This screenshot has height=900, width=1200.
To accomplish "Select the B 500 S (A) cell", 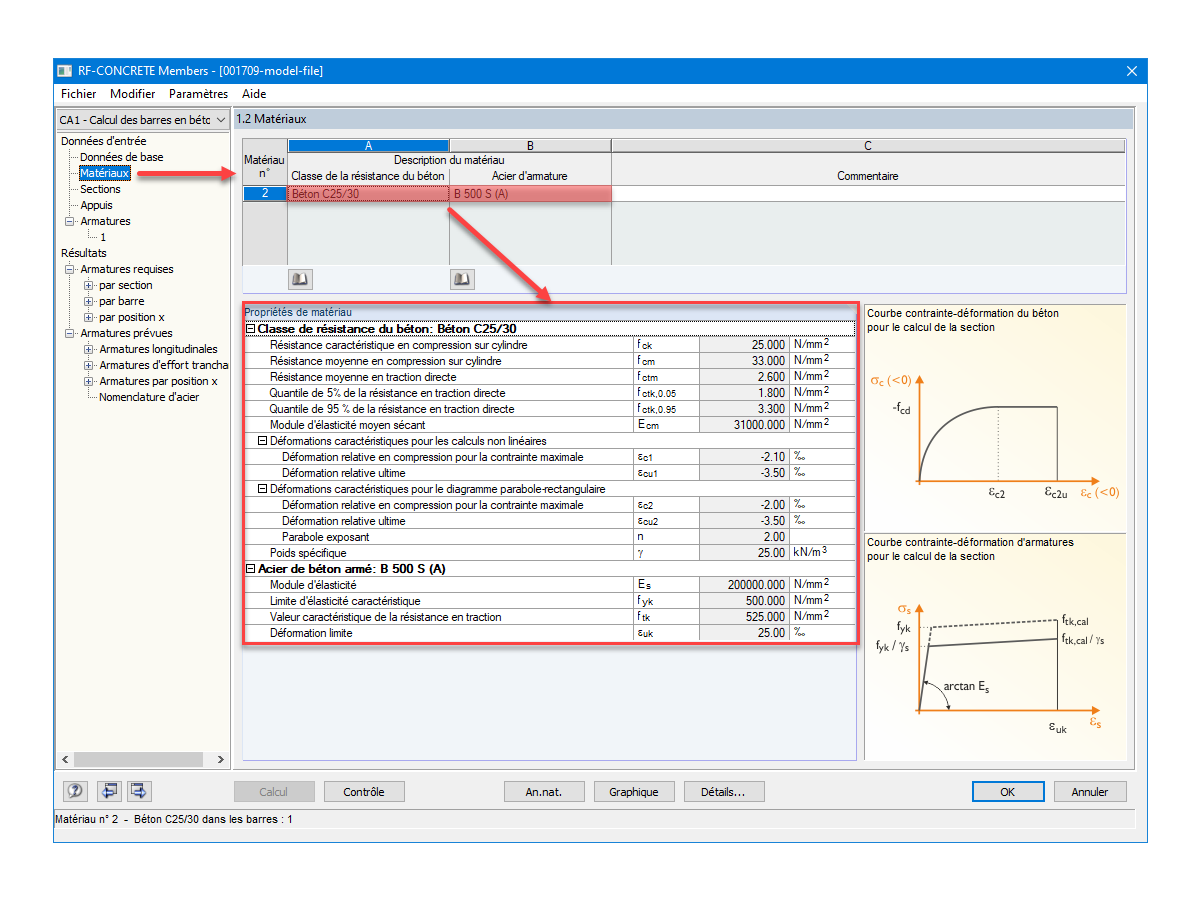I will 530,193.
